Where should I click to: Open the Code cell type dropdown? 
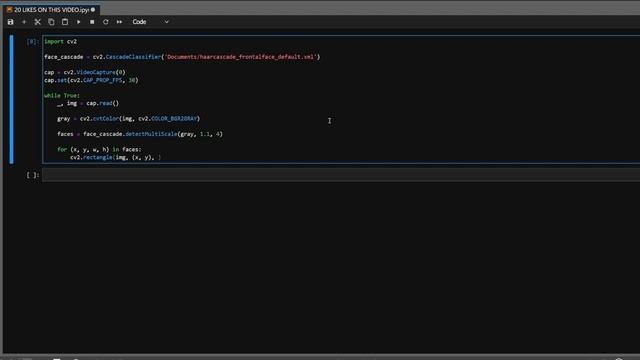(x=150, y=22)
